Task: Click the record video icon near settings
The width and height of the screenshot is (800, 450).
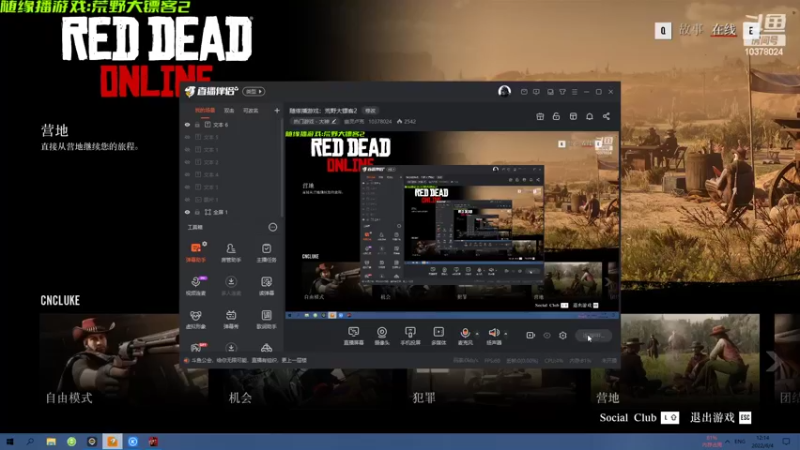Action: tap(530, 335)
